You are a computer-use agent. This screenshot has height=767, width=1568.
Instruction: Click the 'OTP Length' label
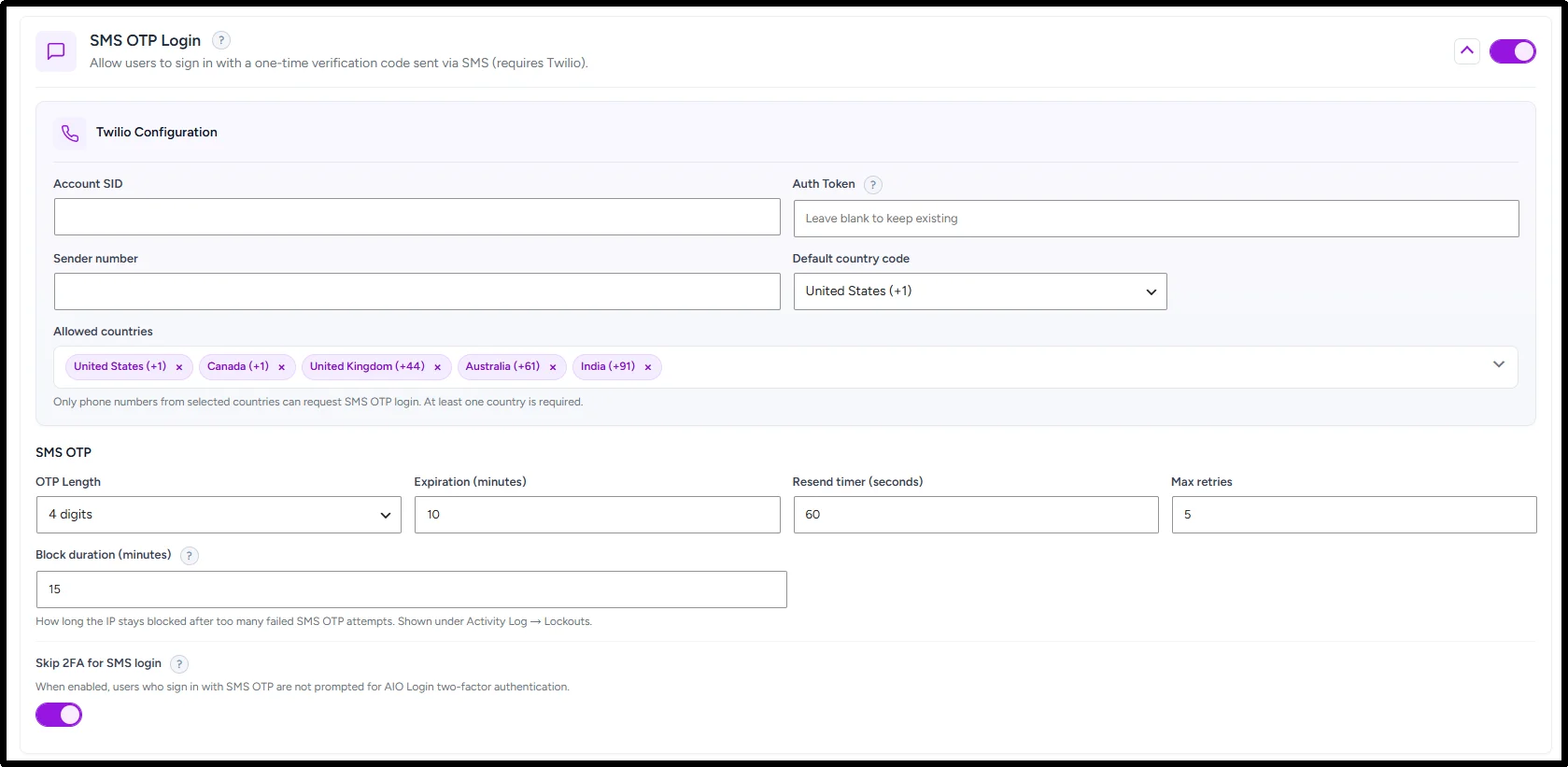coord(68,482)
